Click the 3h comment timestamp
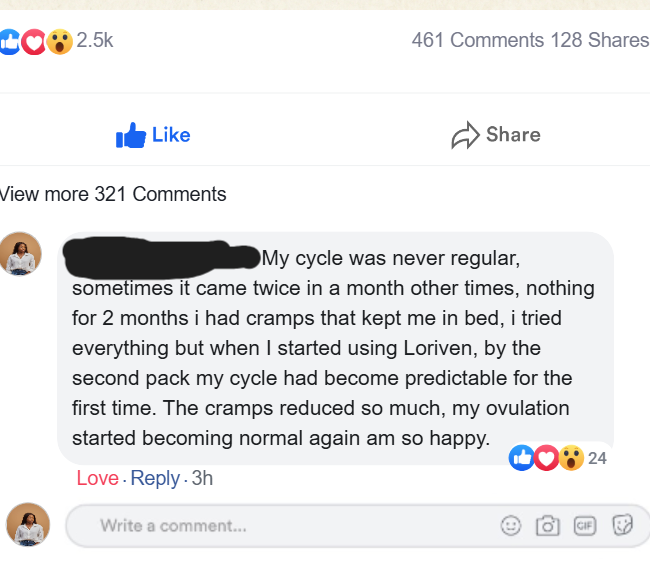The width and height of the screenshot is (650, 561). (x=202, y=478)
